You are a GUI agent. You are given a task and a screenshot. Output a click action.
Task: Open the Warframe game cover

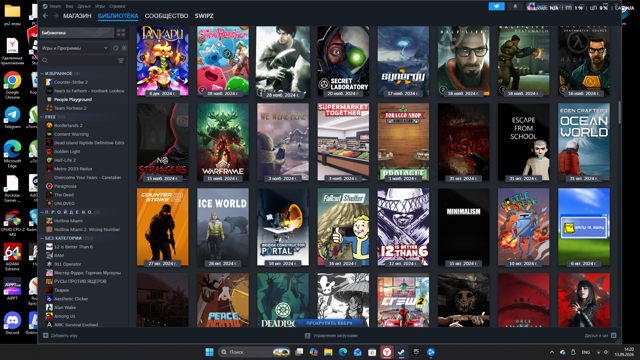pos(223,142)
